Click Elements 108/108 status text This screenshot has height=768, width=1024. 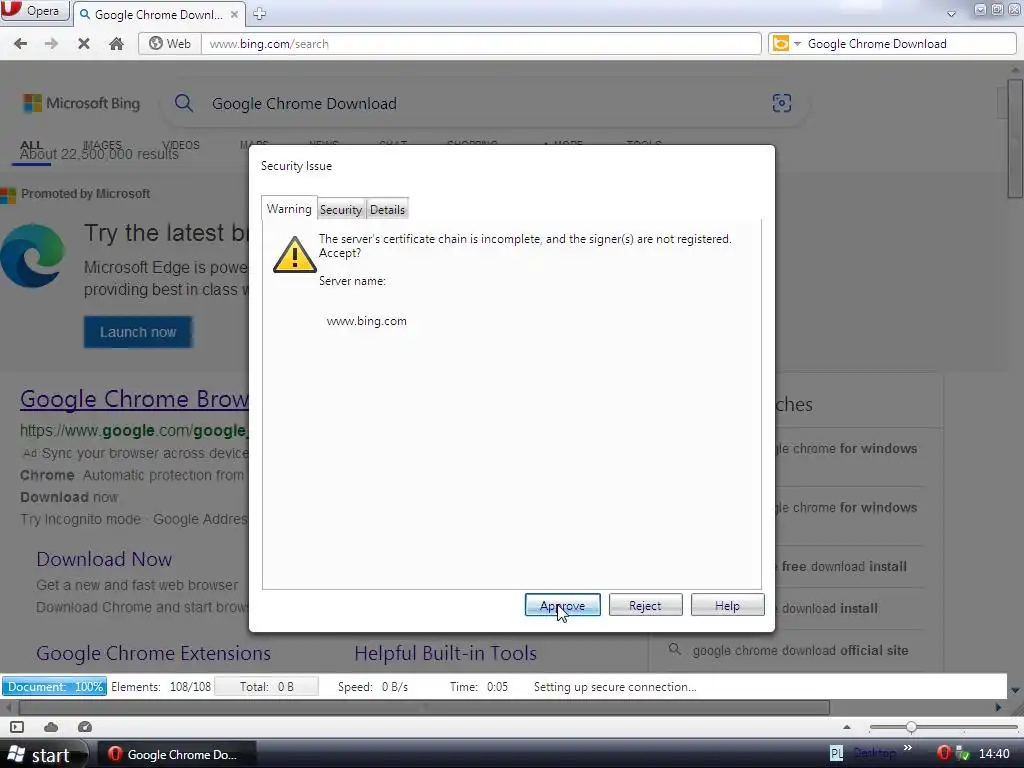pyautogui.click(x=161, y=686)
